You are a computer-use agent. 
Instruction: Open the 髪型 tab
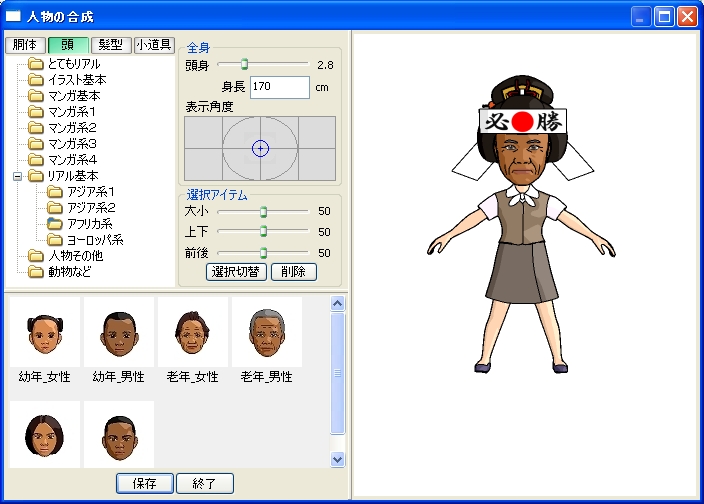111,45
